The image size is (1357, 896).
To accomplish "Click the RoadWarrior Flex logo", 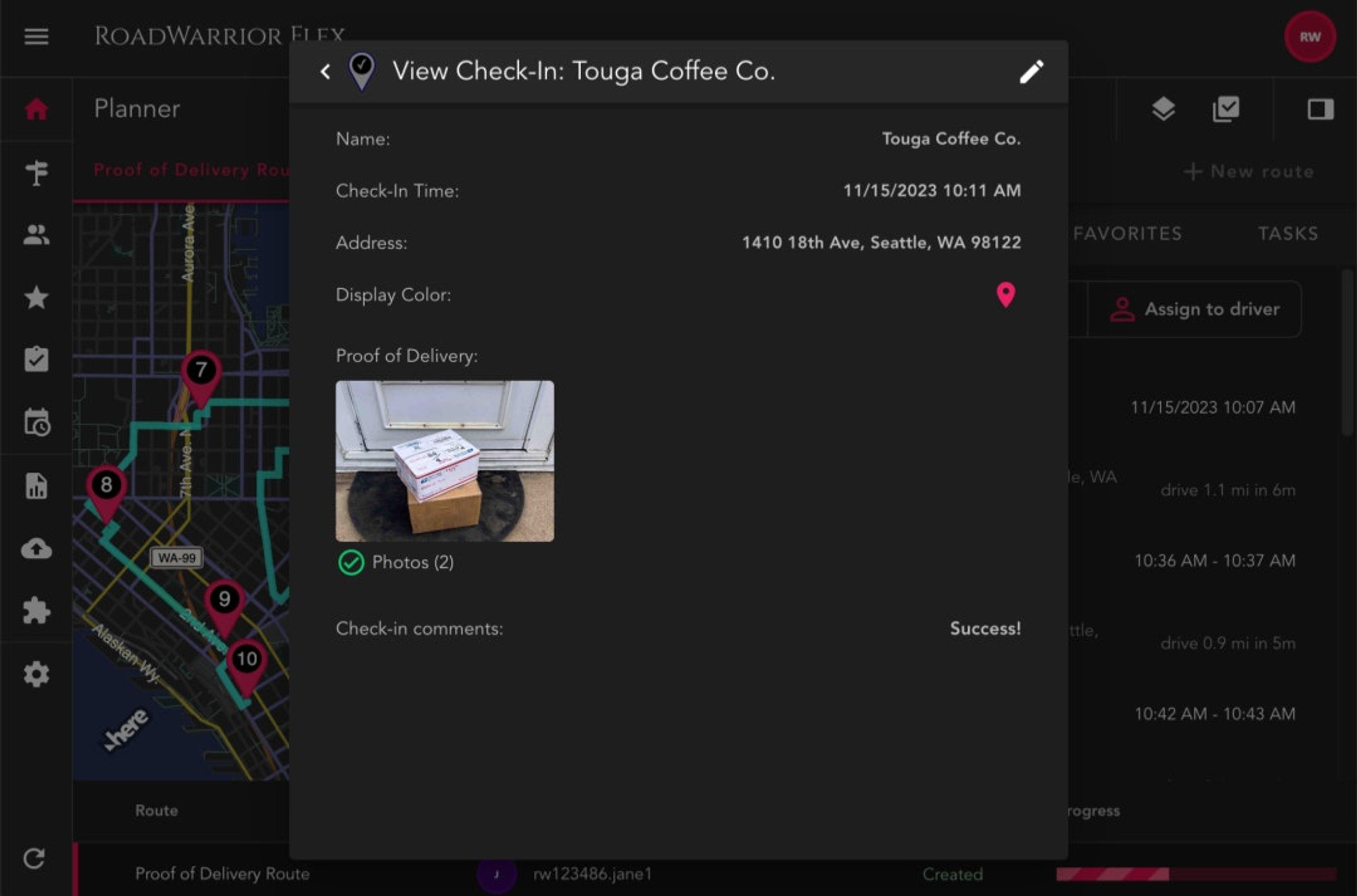I will coord(220,35).
